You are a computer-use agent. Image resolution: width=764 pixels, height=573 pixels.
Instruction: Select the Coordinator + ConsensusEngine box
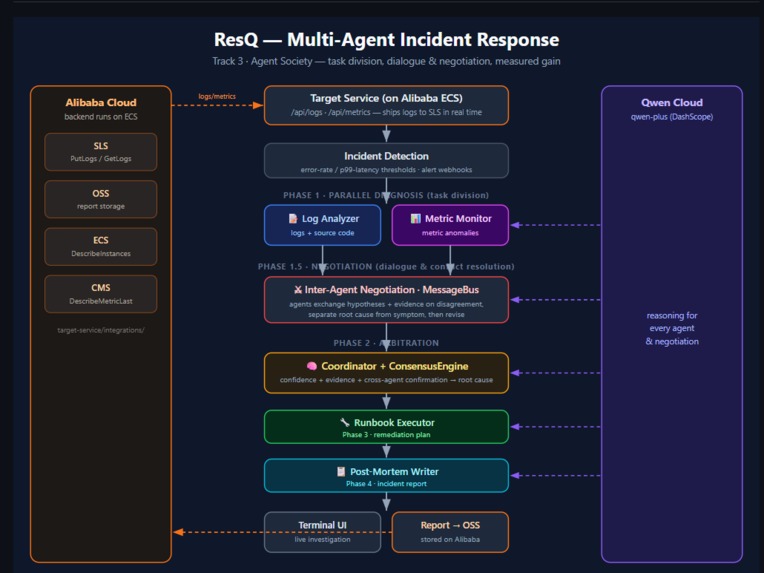386,373
